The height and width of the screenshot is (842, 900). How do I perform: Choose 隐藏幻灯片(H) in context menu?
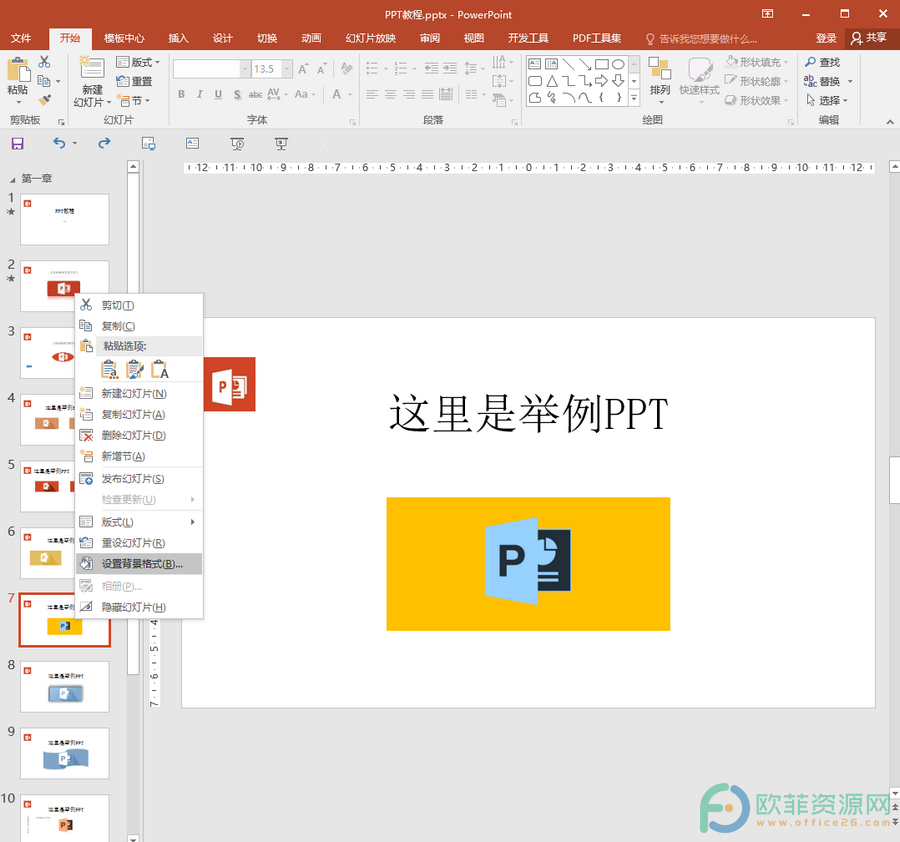(139, 607)
